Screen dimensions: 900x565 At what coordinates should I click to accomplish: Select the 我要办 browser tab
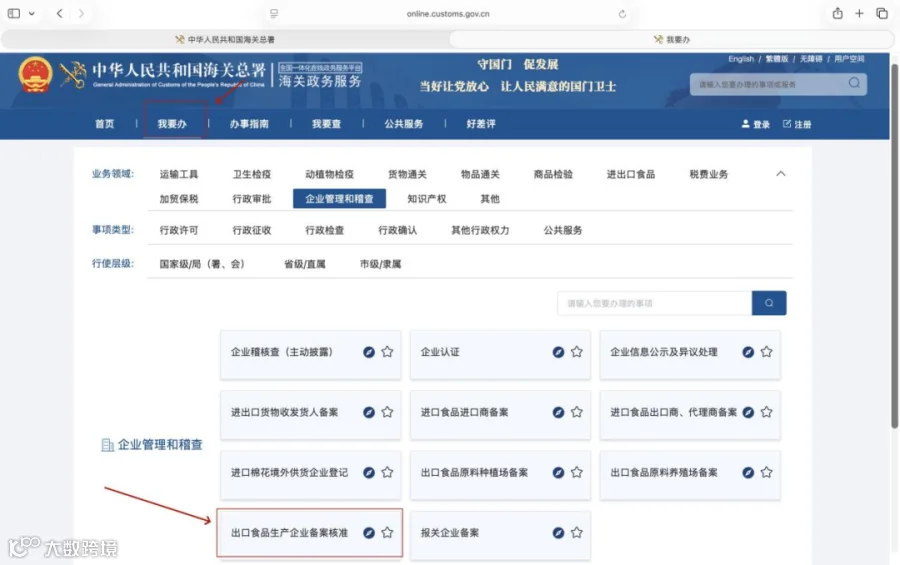click(x=672, y=40)
